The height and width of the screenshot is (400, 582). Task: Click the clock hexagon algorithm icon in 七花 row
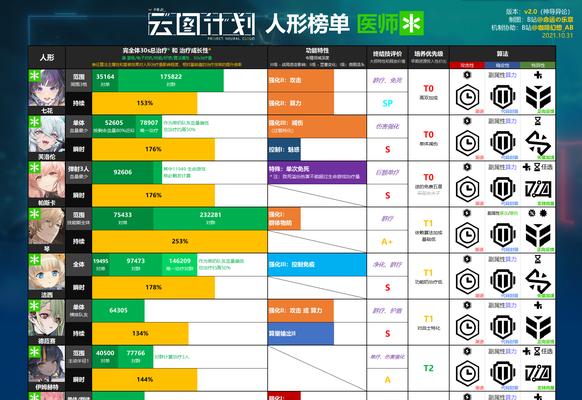[467, 97]
